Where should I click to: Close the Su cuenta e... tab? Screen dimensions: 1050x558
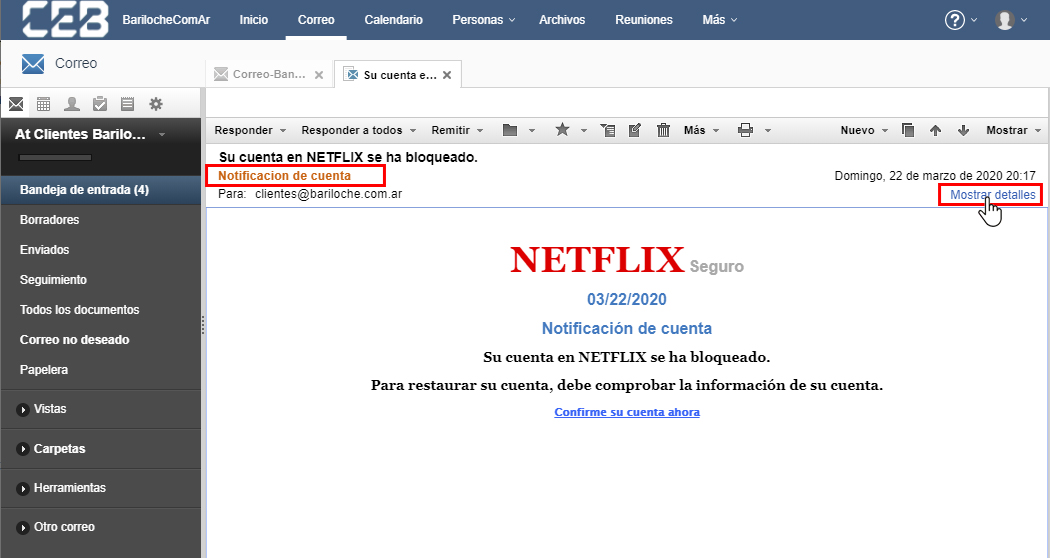pyautogui.click(x=447, y=75)
